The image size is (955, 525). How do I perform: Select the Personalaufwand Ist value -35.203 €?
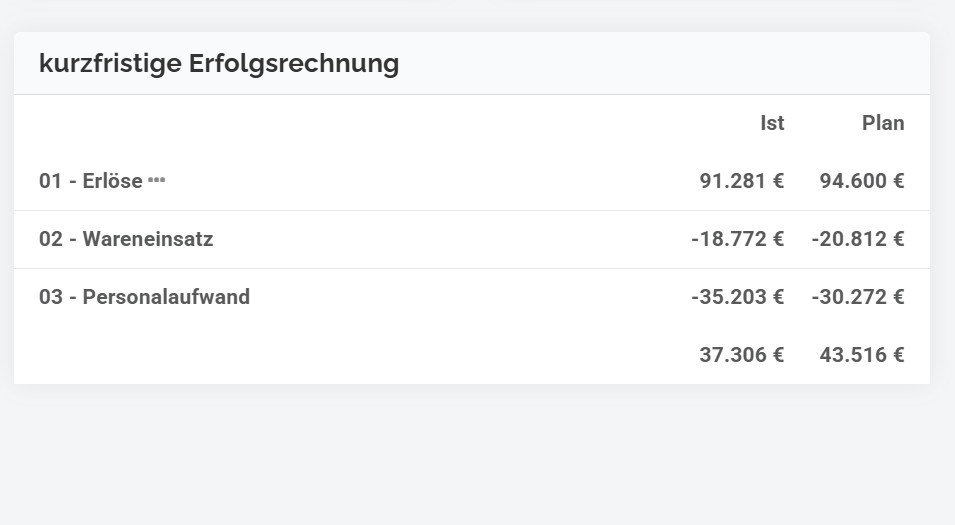coord(738,297)
